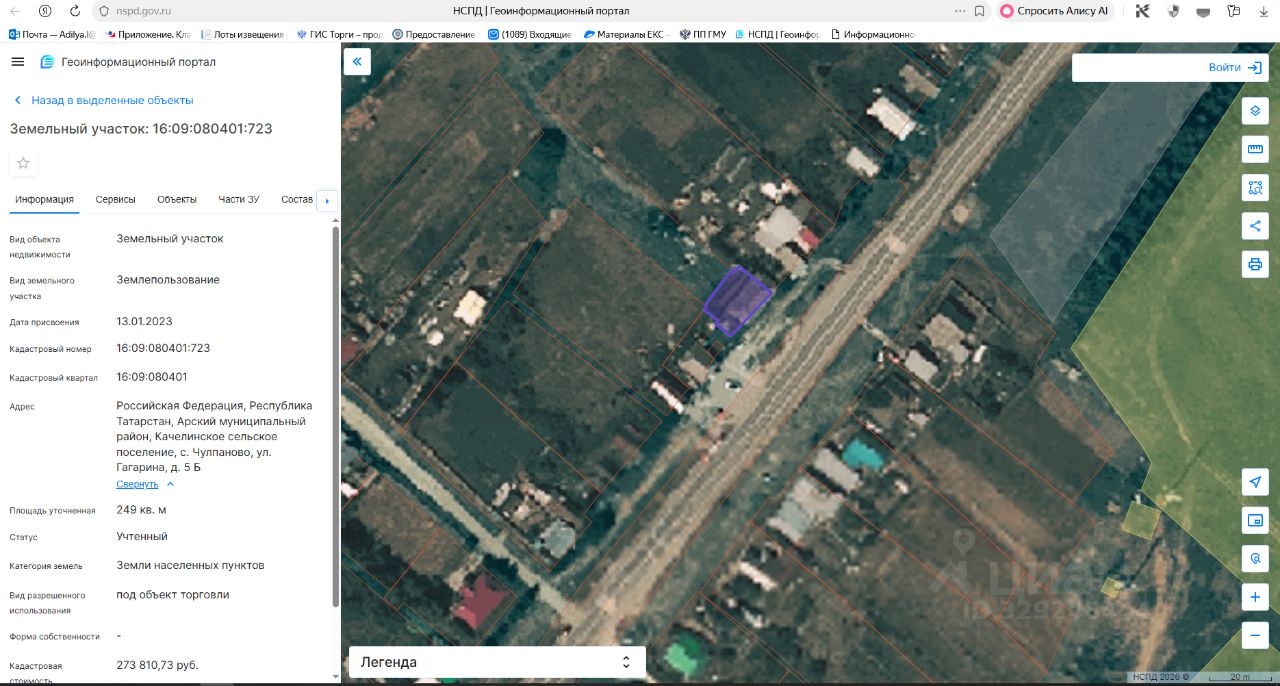Click the Земли населенных пунктов value

tap(190, 565)
